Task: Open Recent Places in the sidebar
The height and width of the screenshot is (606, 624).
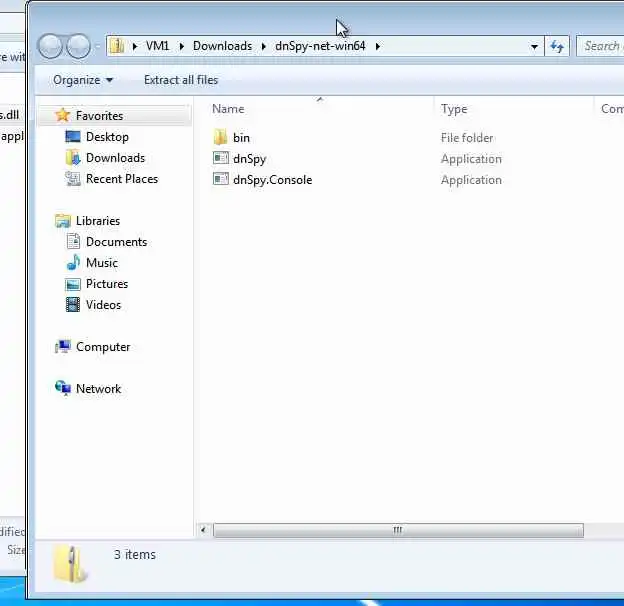Action: coord(122,179)
